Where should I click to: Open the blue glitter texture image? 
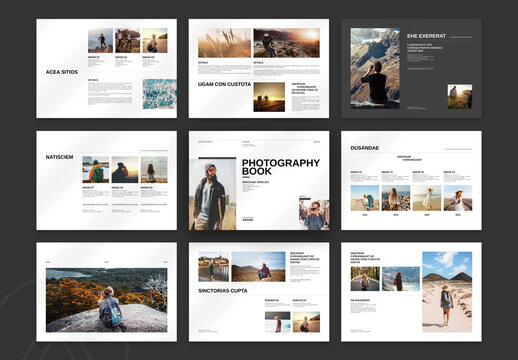coord(160,94)
